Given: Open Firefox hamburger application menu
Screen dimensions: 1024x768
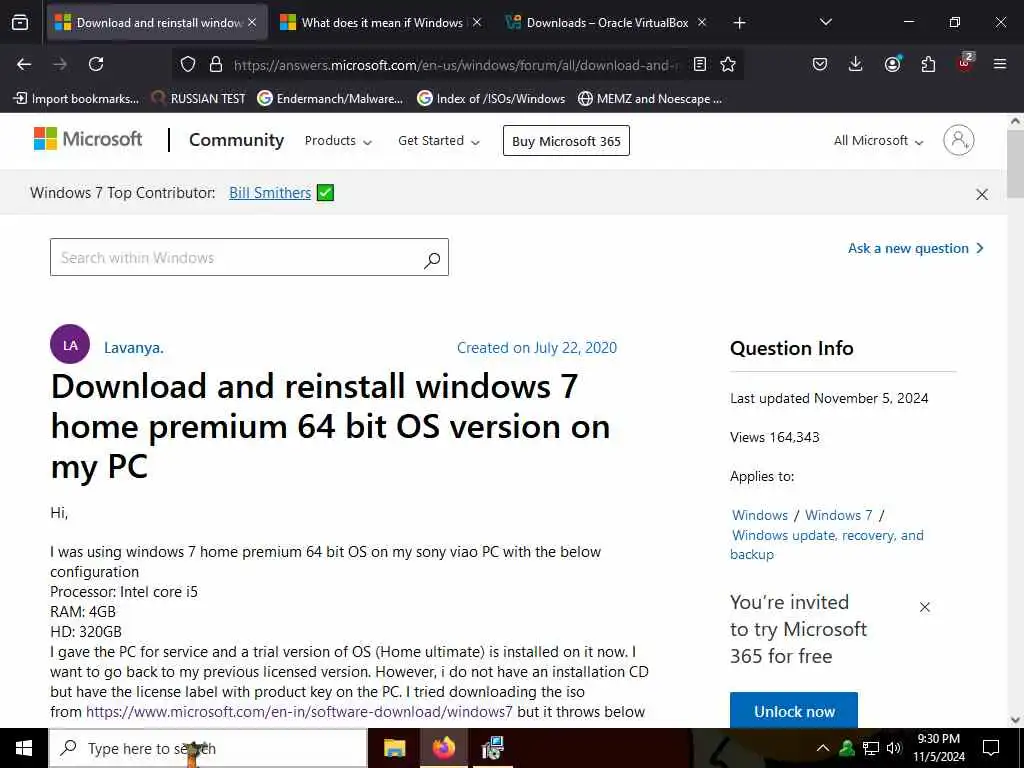Looking at the screenshot, I should click(x=999, y=64).
